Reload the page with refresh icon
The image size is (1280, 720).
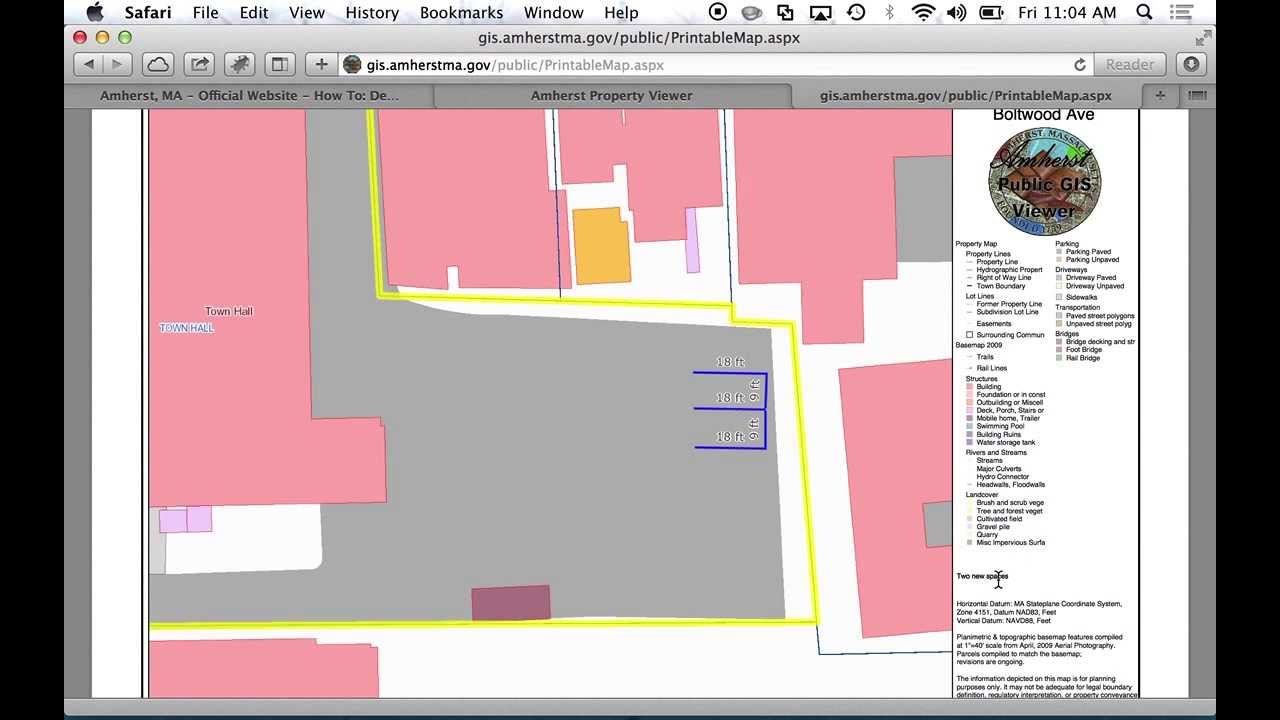1080,64
